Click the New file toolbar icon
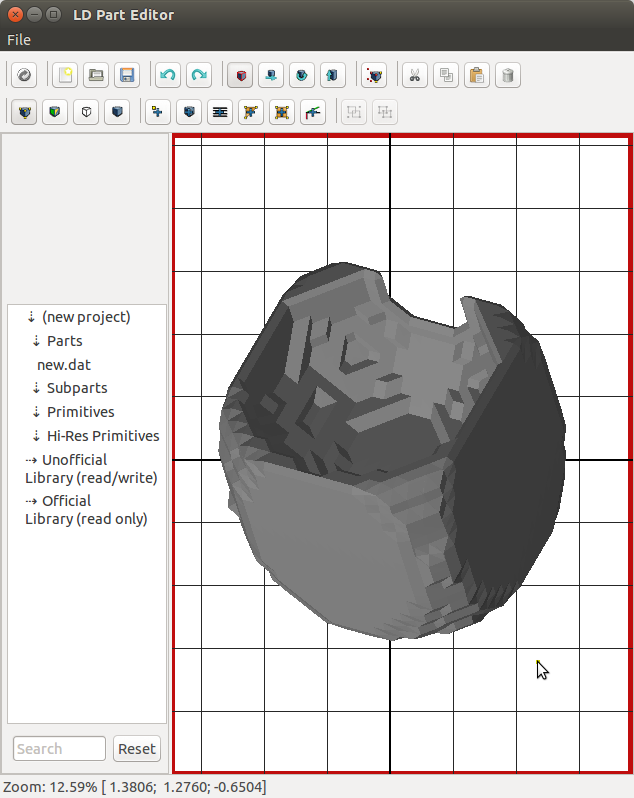This screenshot has height=798, width=634. 65,75
